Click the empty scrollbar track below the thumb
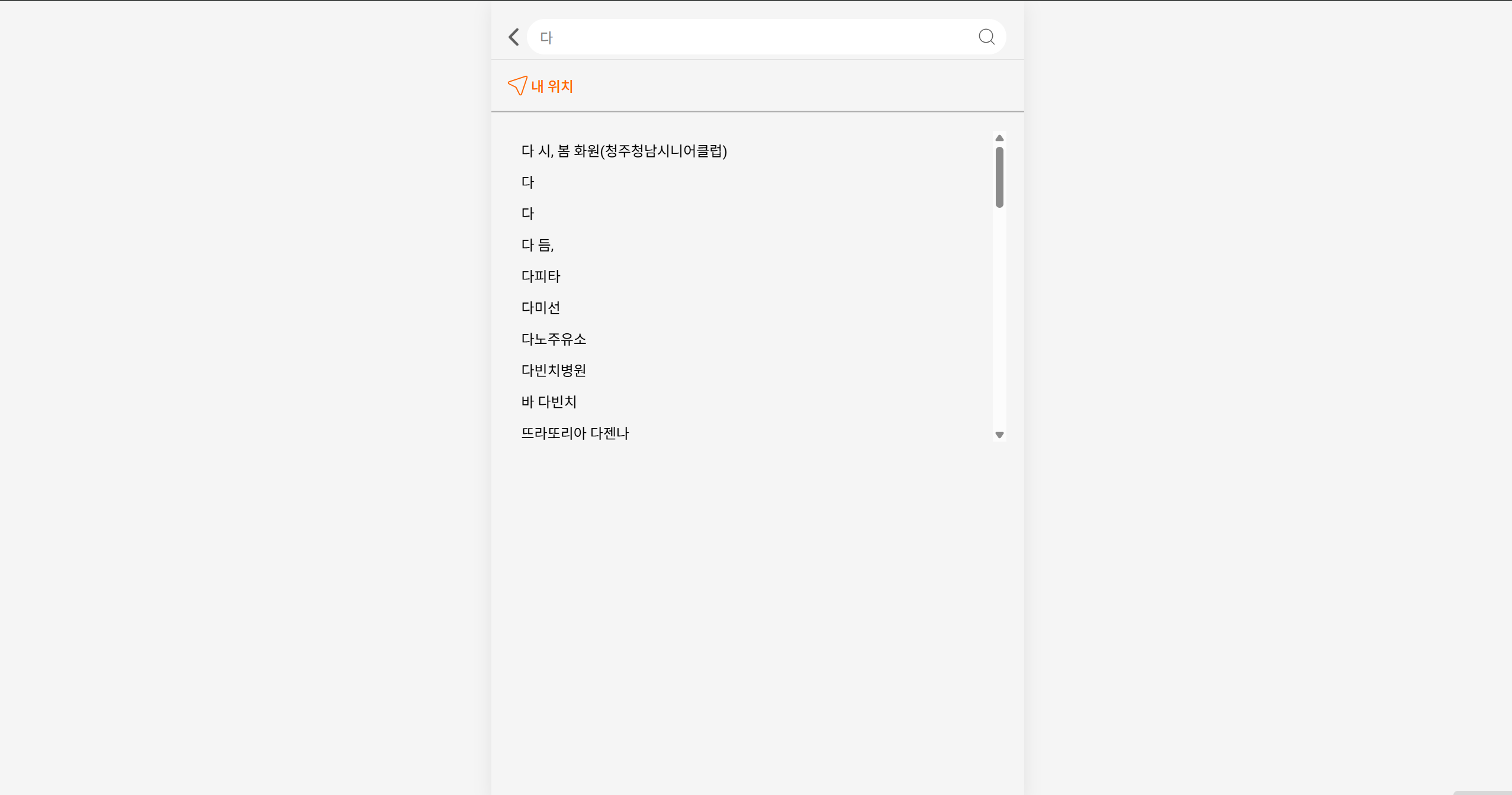This screenshot has height=795, width=1512. pyautogui.click(x=999, y=320)
